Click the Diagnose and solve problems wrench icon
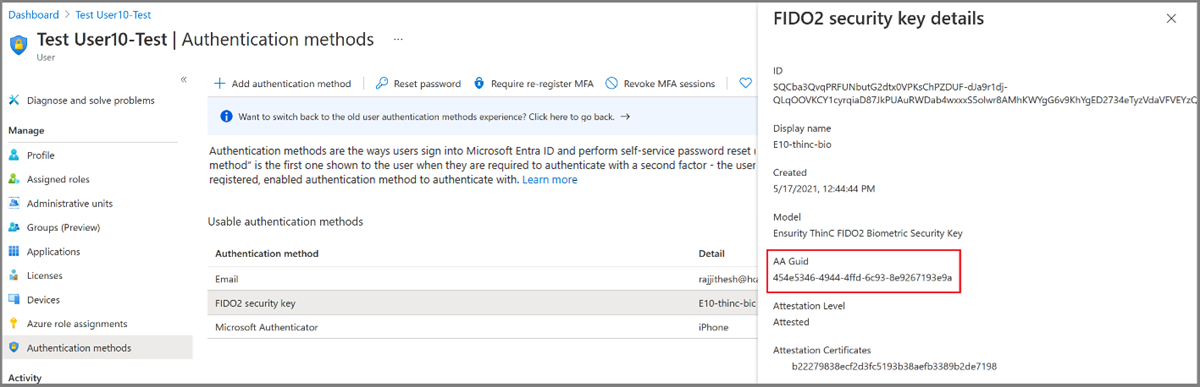The width and height of the screenshot is (1200, 387). (x=14, y=100)
